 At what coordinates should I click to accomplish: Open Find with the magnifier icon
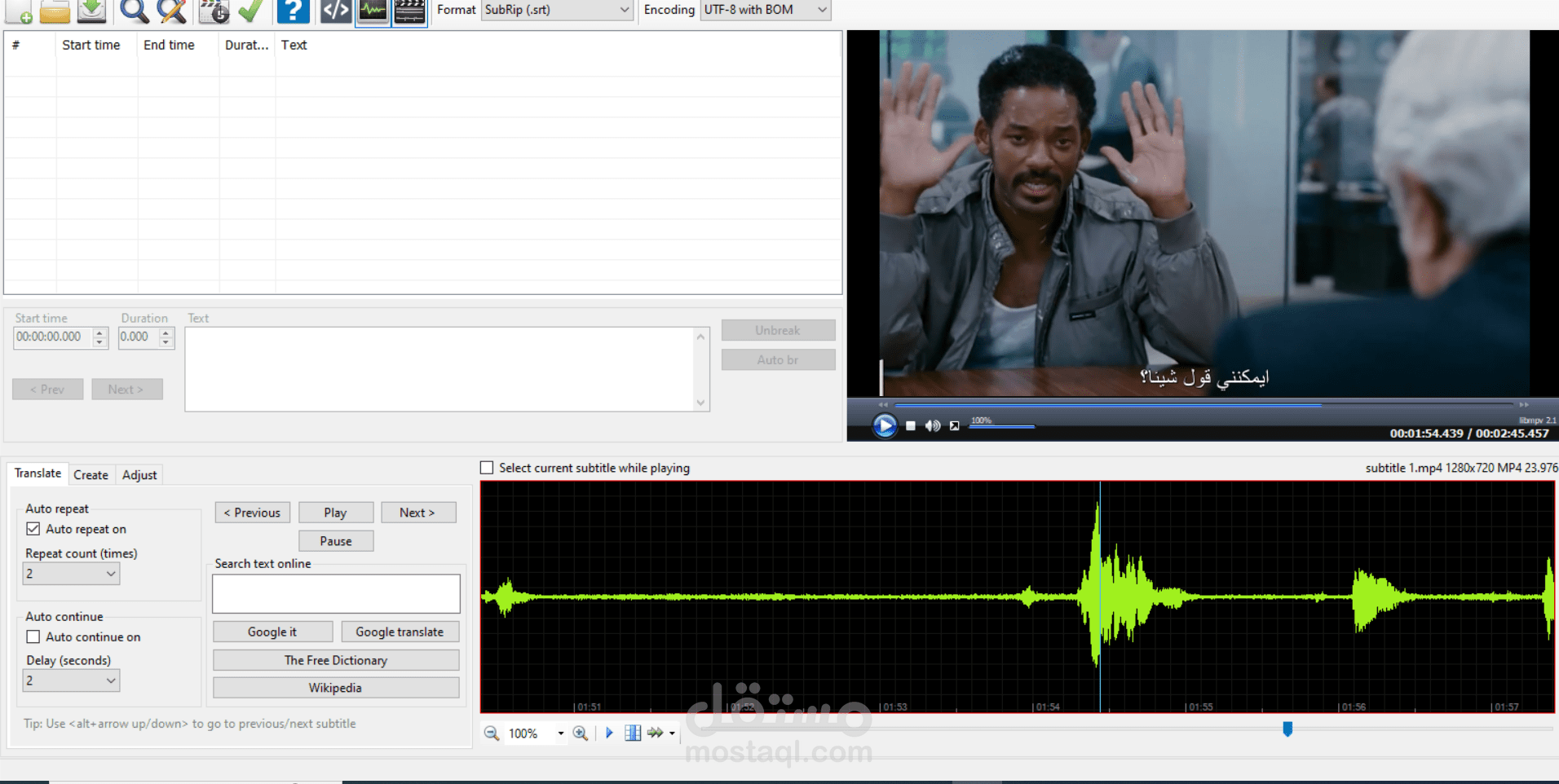click(x=135, y=11)
